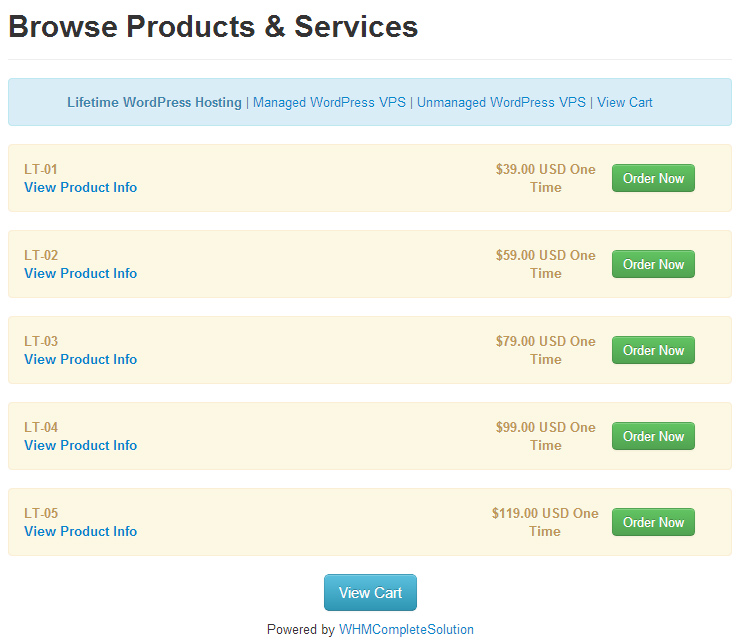The height and width of the screenshot is (642, 746).
Task: Show LT-03 product info details
Action: tap(80, 359)
